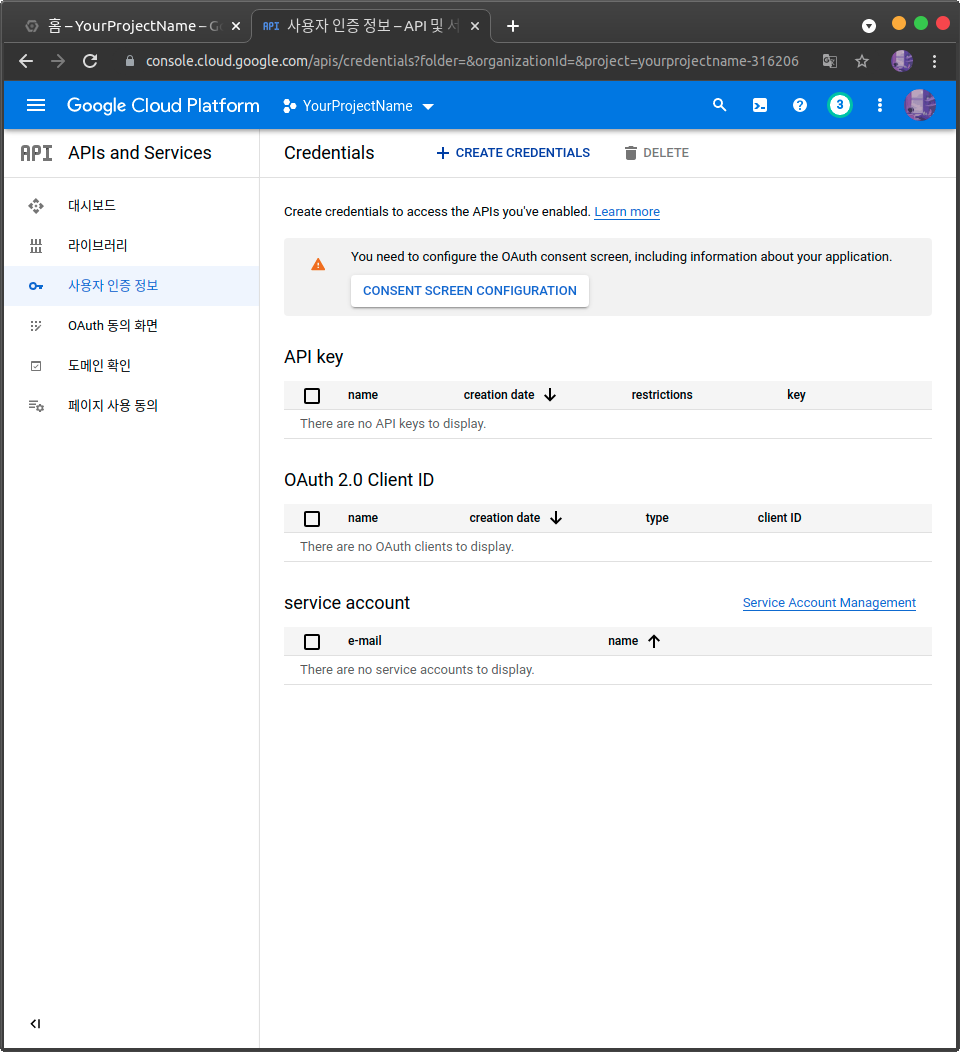Close the 사용자 인증 정보 browser tab
Viewport: 960px width, 1052px height.
tap(475, 26)
